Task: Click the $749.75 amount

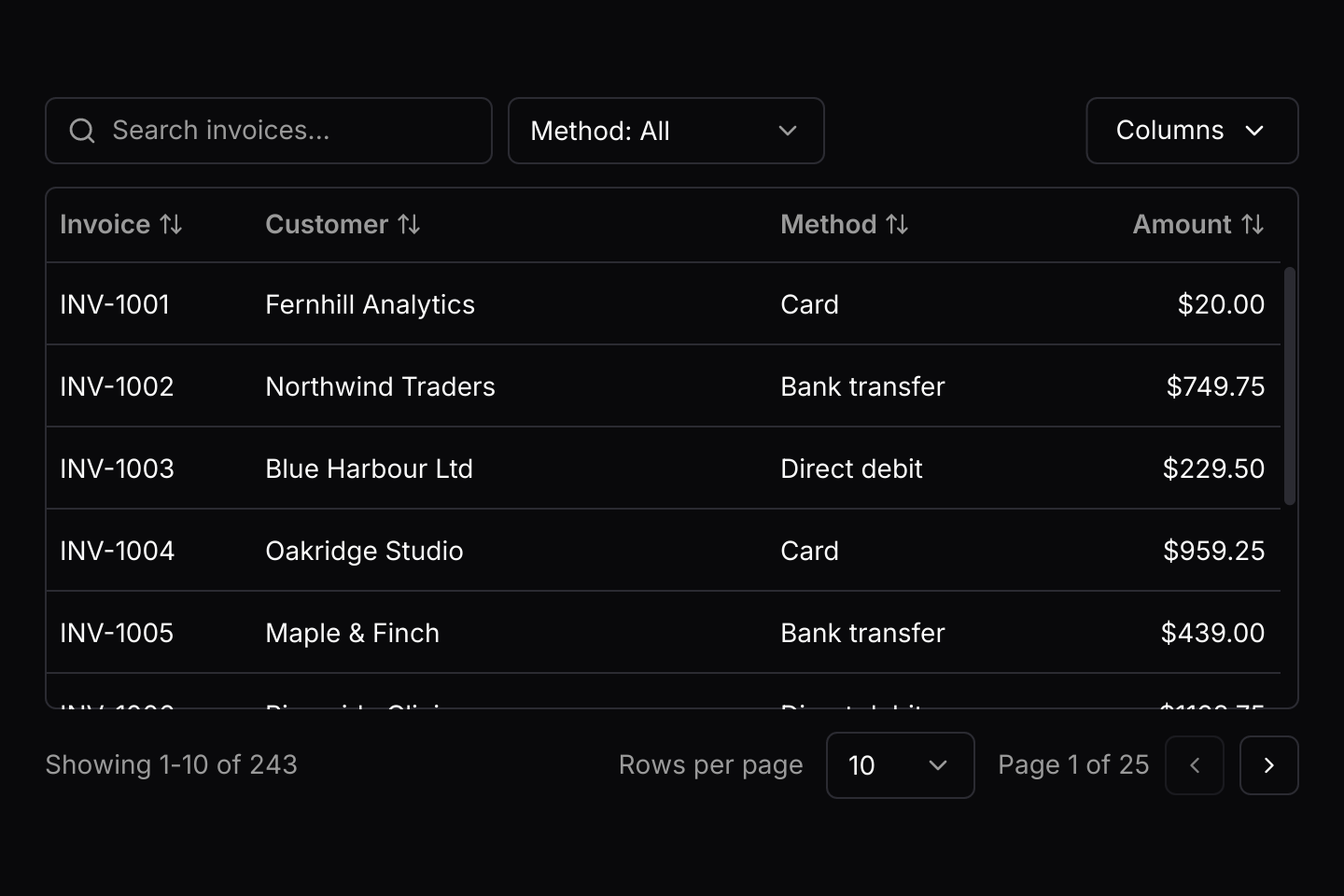Action: [x=1215, y=386]
